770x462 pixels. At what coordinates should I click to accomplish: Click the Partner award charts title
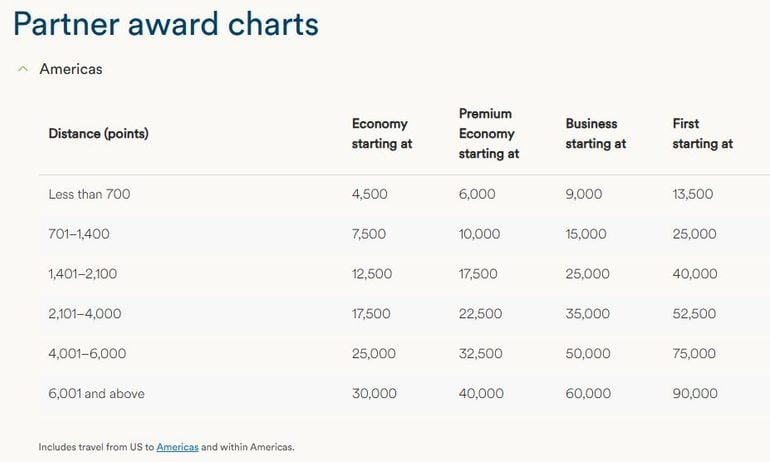[x=166, y=24]
